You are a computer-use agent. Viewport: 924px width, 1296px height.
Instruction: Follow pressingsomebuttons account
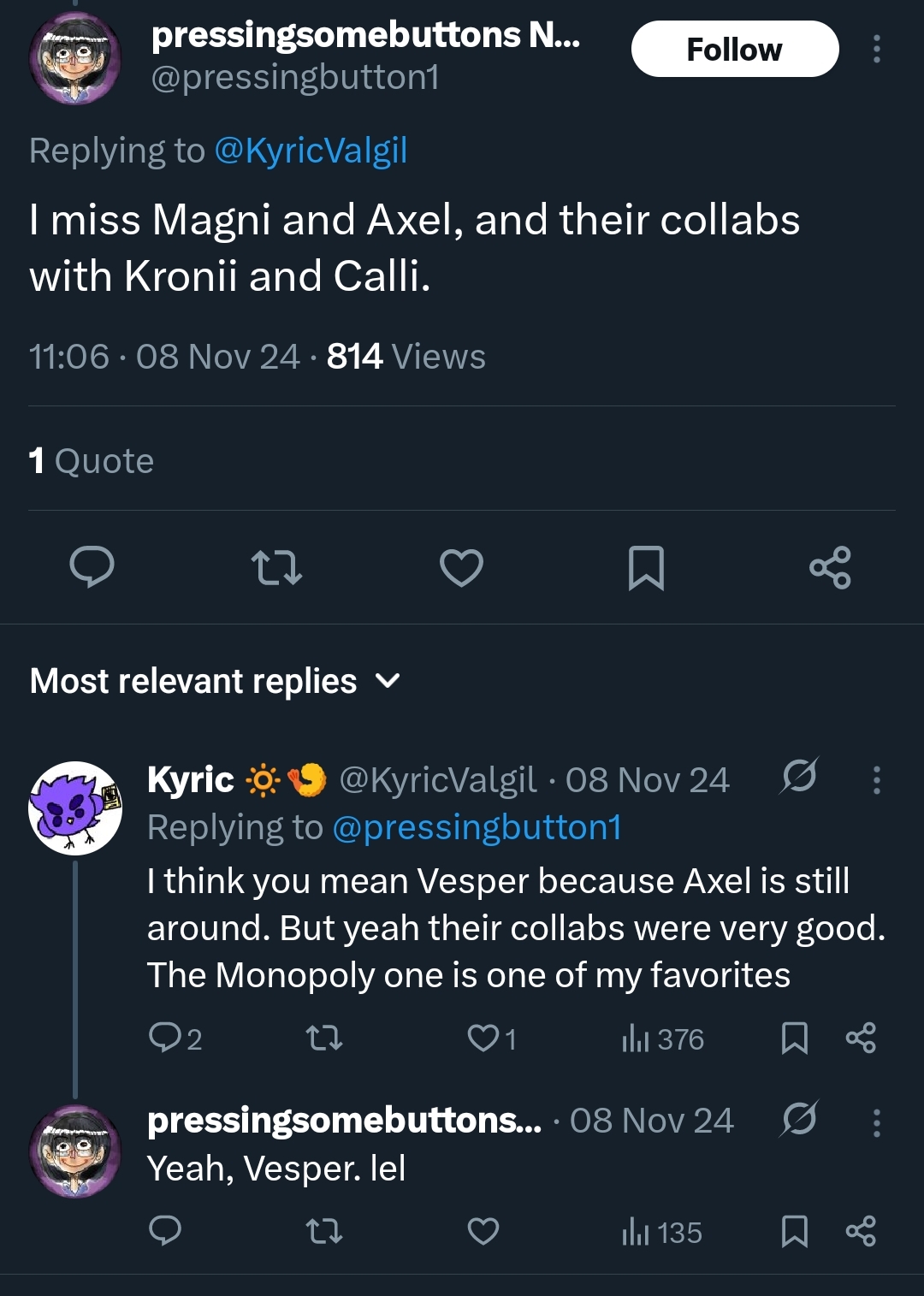pos(734,49)
